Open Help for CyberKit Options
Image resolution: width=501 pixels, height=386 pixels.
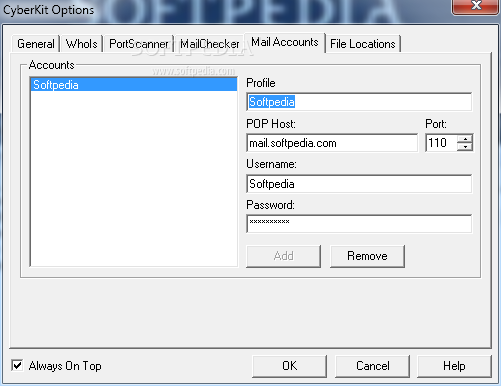454,366
